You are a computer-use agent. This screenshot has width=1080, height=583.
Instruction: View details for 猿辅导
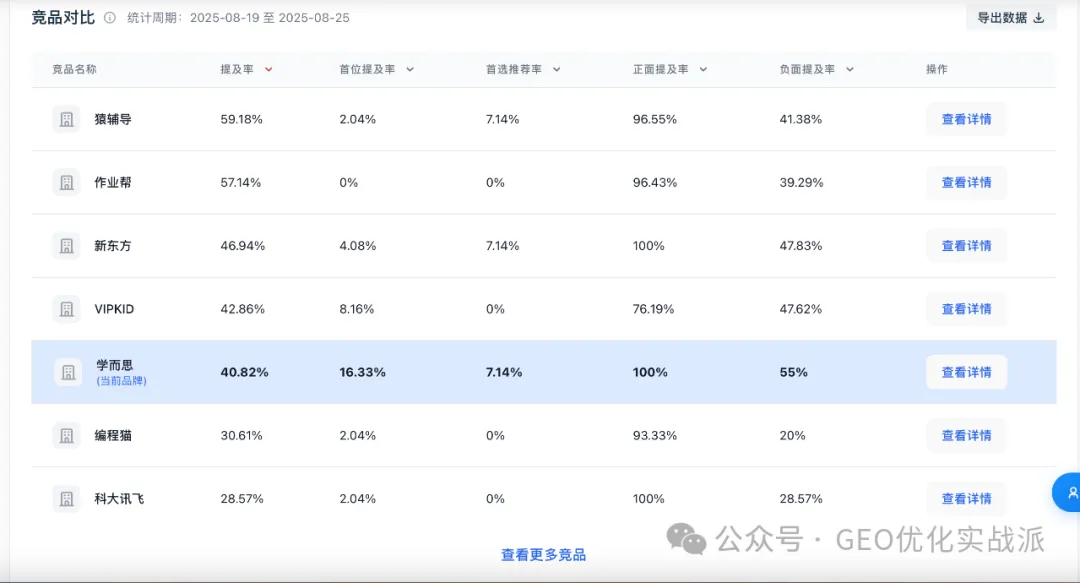click(966, 119)
